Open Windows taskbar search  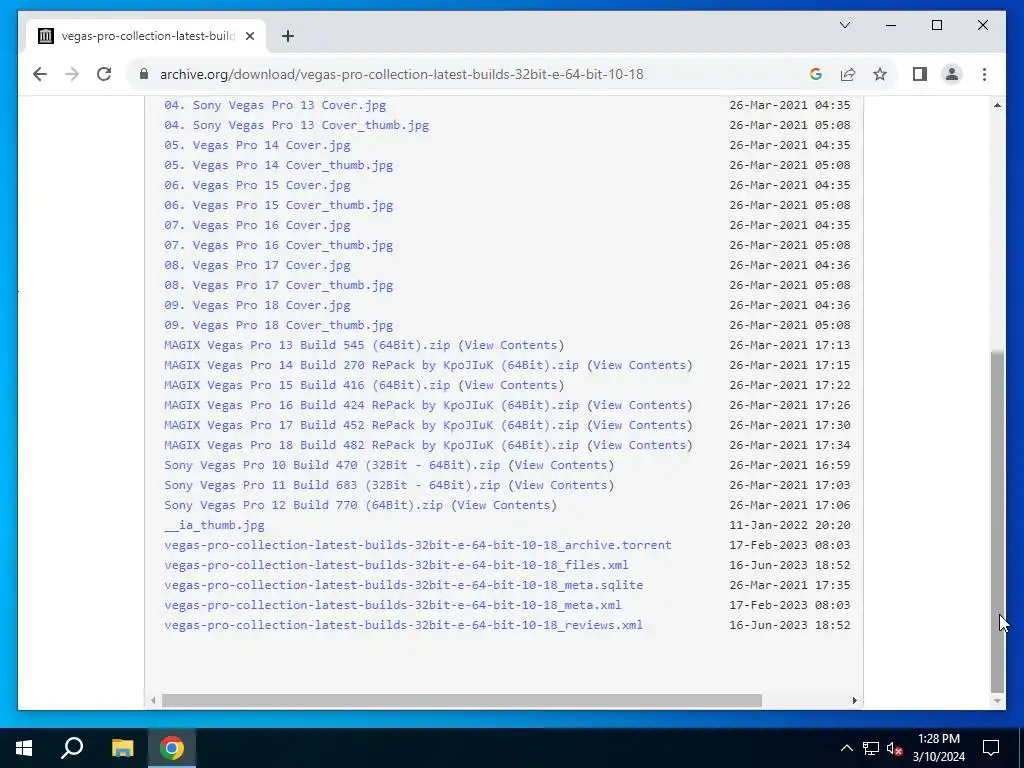coord(72,748)
